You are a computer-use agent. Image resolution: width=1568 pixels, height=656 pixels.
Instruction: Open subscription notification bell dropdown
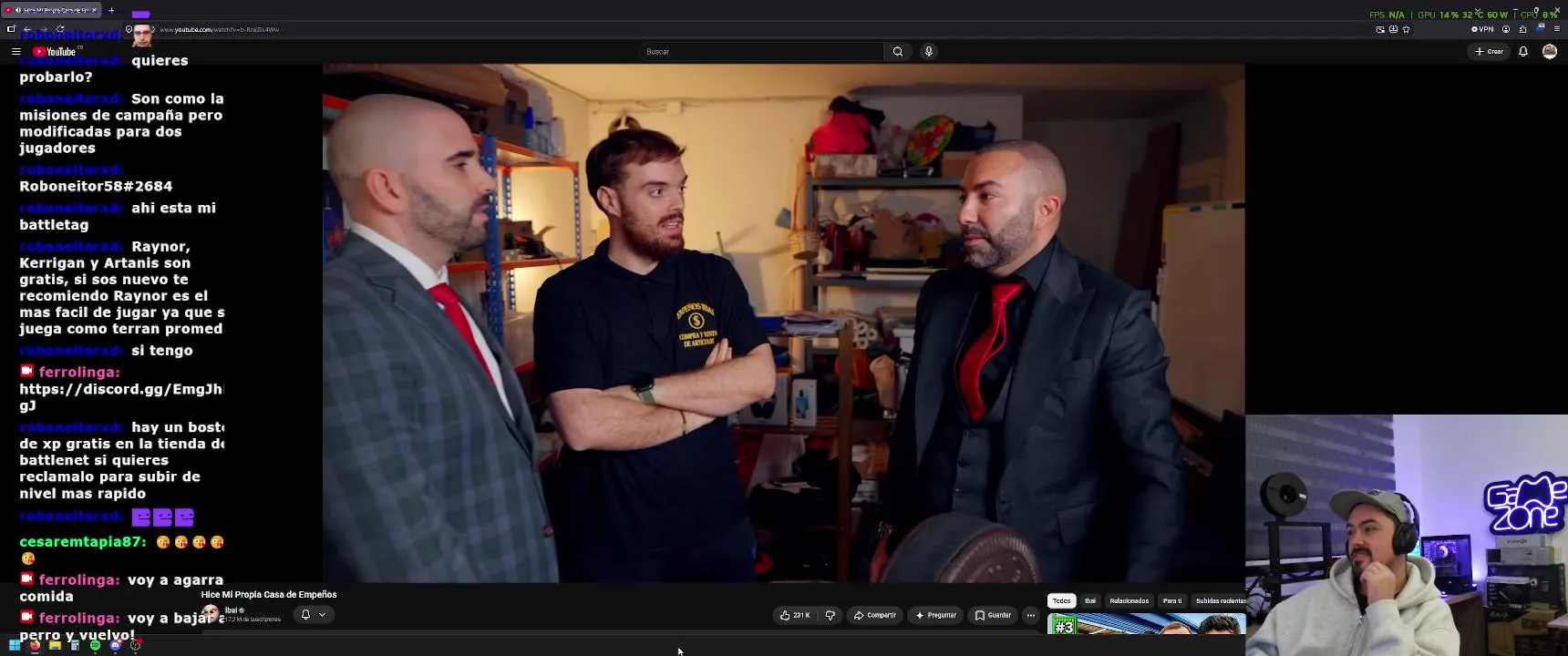coord(313,615)
